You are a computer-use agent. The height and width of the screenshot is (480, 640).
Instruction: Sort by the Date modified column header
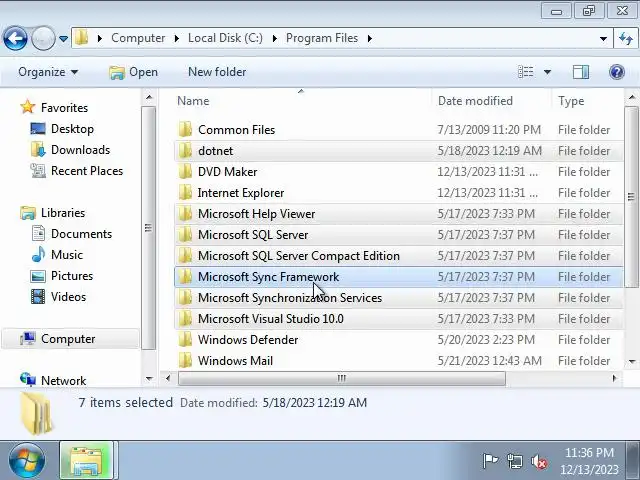475,101
